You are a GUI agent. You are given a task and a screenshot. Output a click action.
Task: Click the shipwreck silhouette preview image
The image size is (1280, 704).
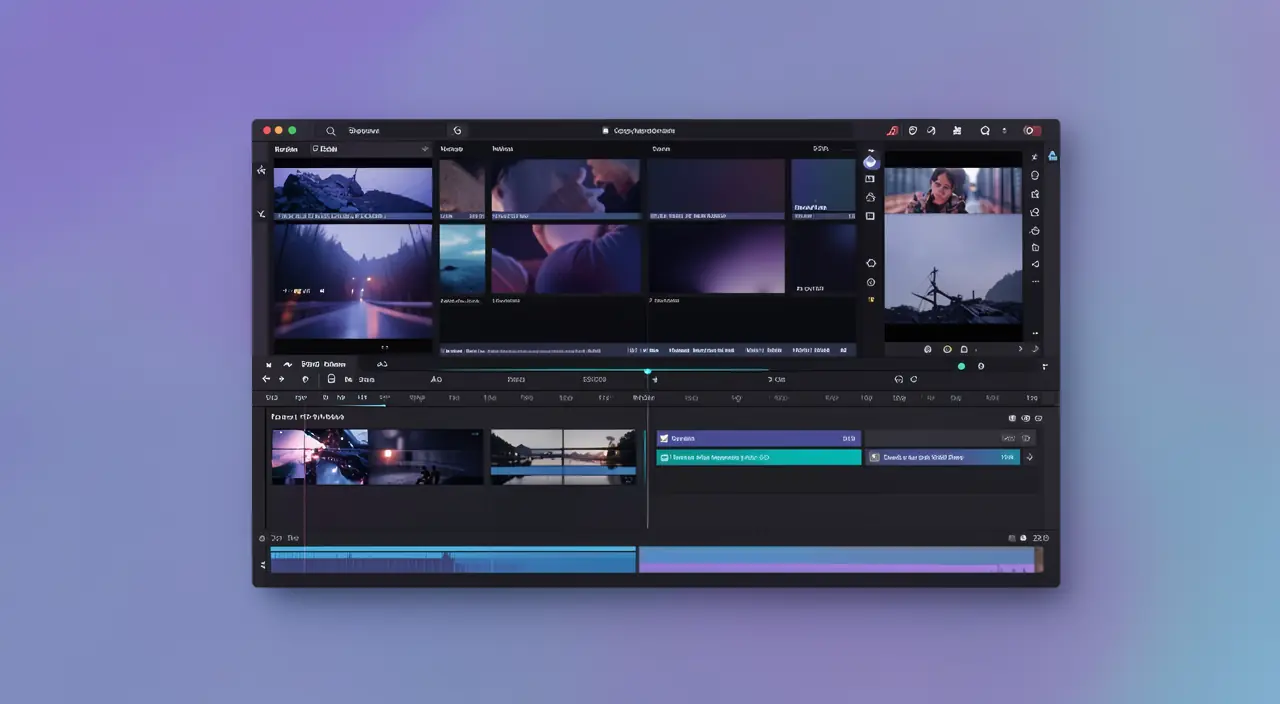[x=953, y=269]
